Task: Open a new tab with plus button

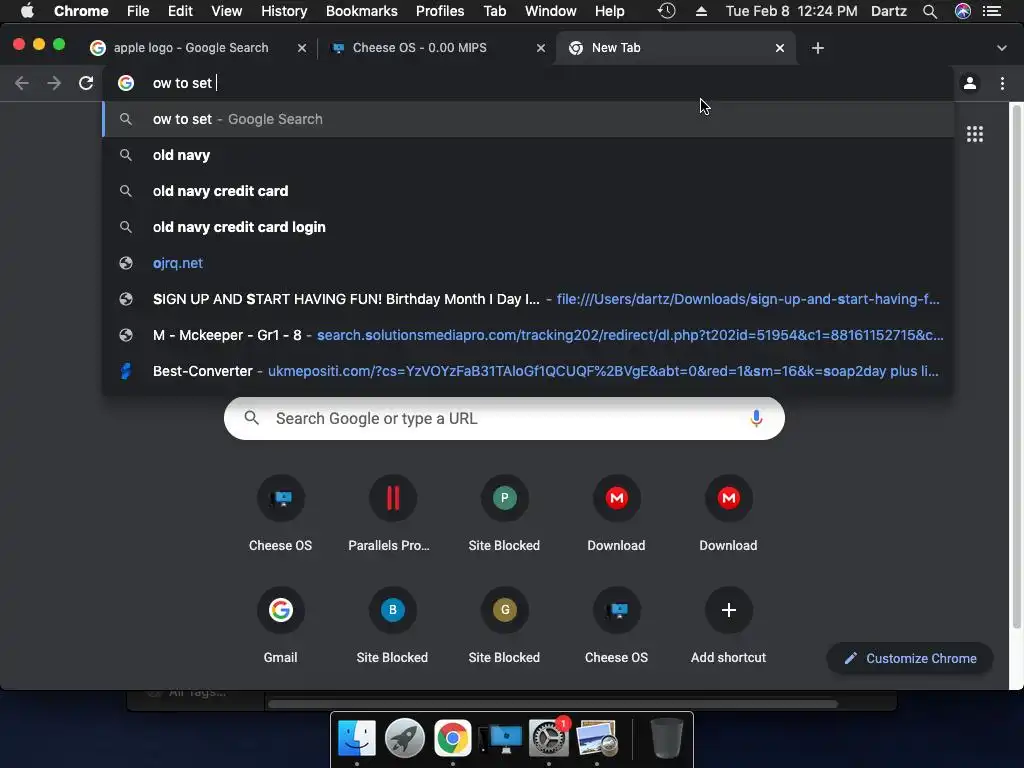Action: coord(818,48)
